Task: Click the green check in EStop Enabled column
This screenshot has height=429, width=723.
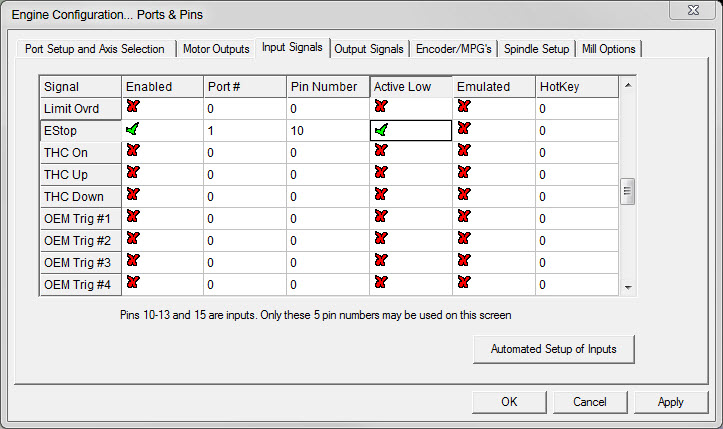Action: coord(132,129)
